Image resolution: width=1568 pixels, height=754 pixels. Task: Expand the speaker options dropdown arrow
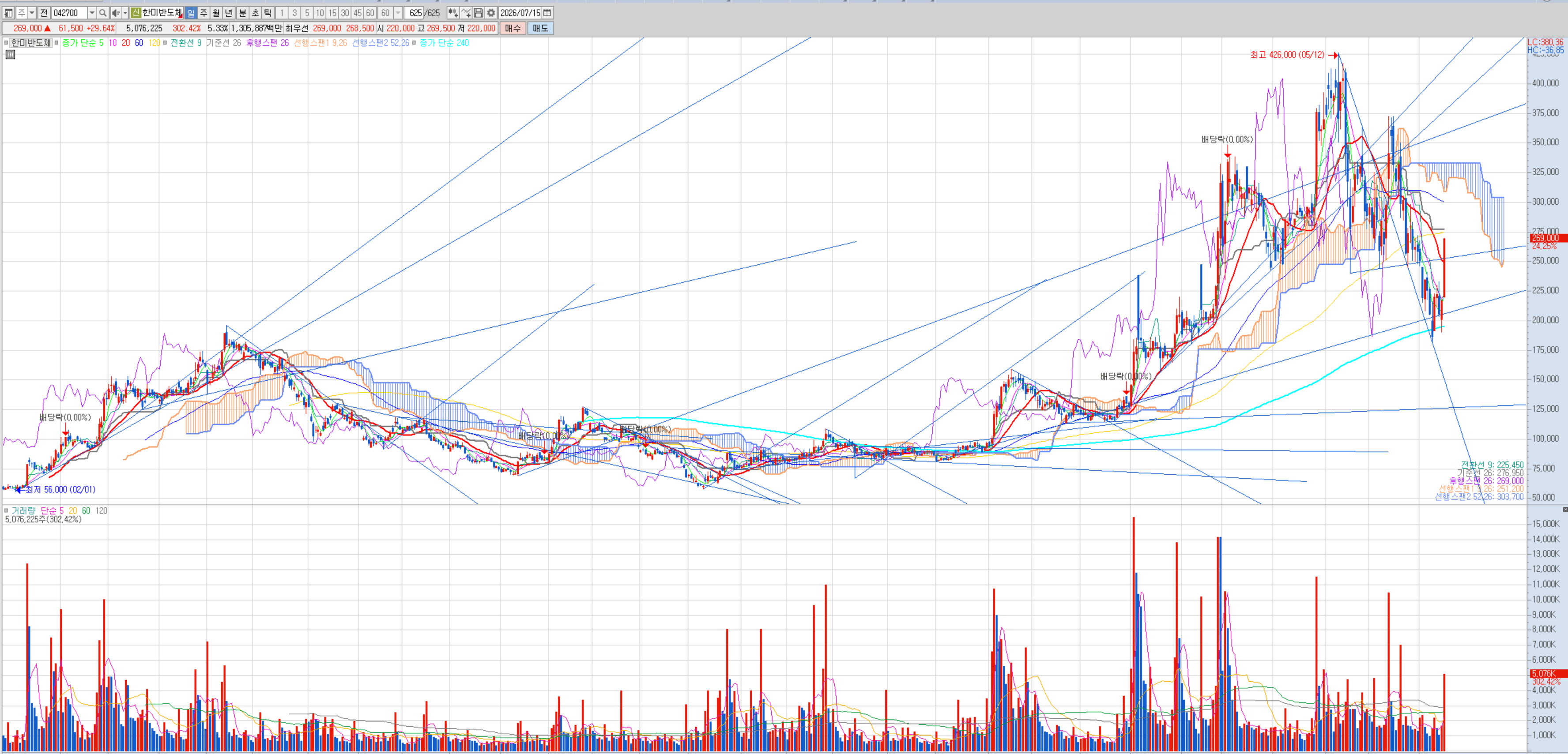coord(125,13)
